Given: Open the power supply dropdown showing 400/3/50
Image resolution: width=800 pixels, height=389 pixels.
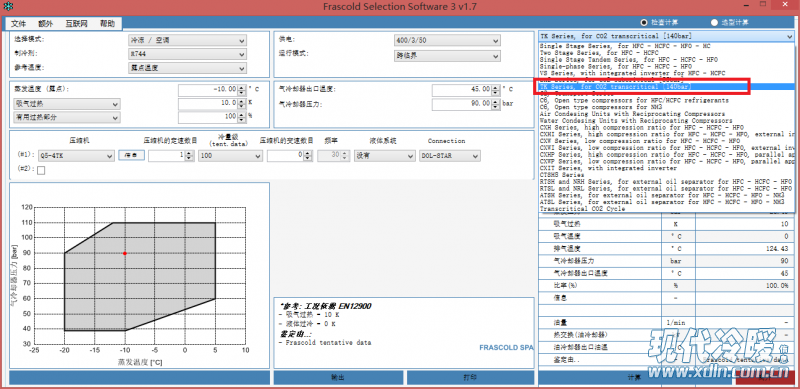Looking at the screenshot, I should 447,41.
